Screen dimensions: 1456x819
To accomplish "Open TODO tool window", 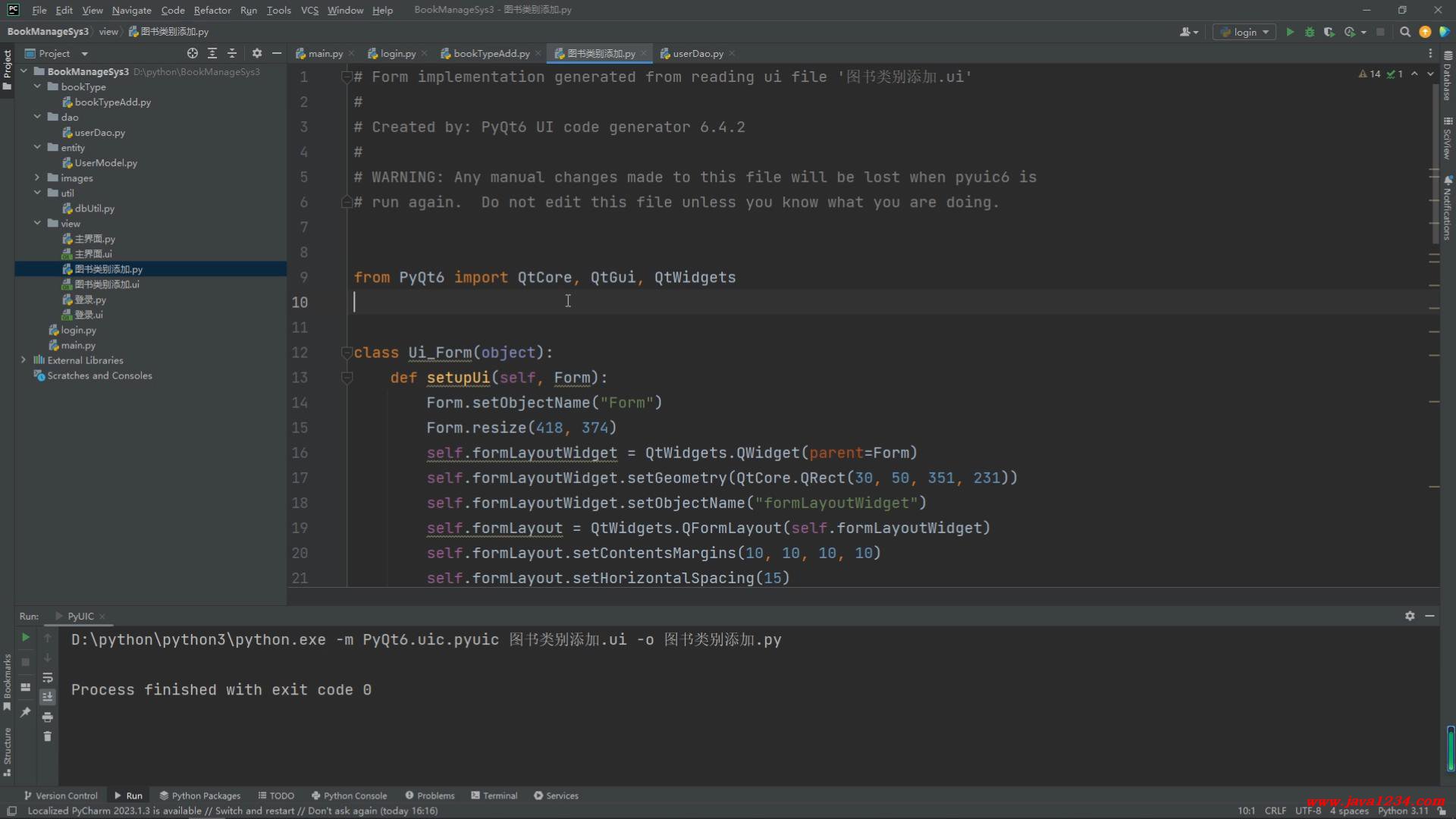I will coord(276,795).
